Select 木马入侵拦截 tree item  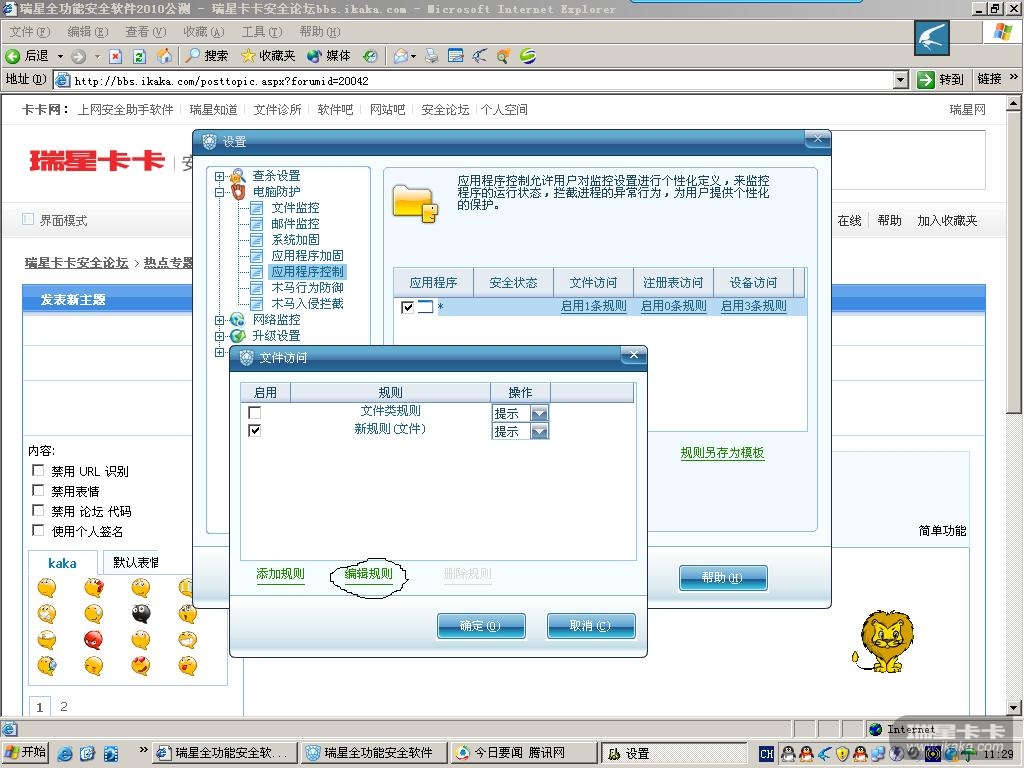(307, 304)
